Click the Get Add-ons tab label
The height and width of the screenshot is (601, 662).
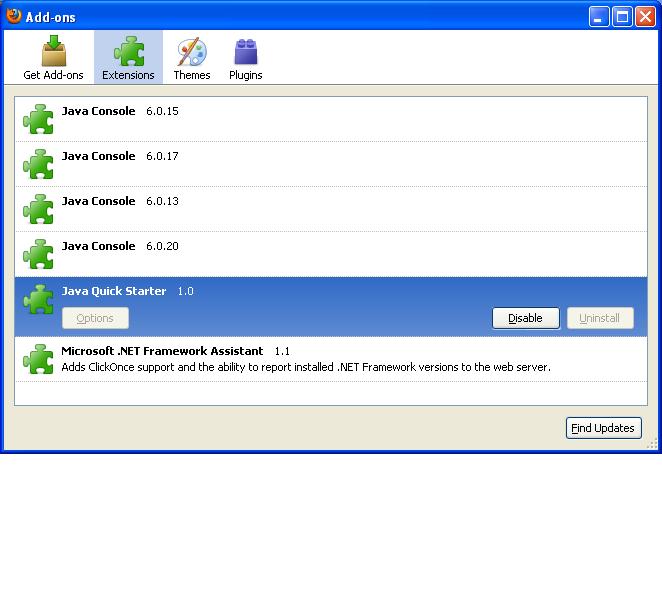coord(53,75)
